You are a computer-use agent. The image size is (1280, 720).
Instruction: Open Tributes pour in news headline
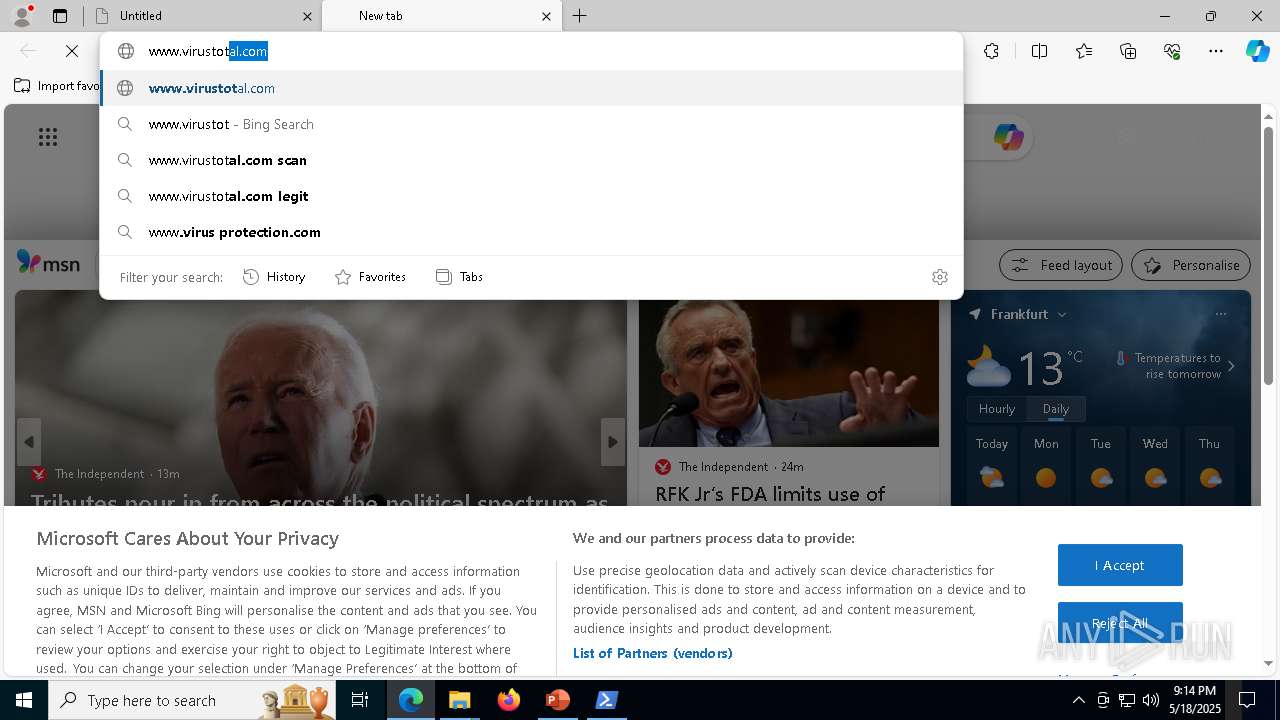point(320,500)
